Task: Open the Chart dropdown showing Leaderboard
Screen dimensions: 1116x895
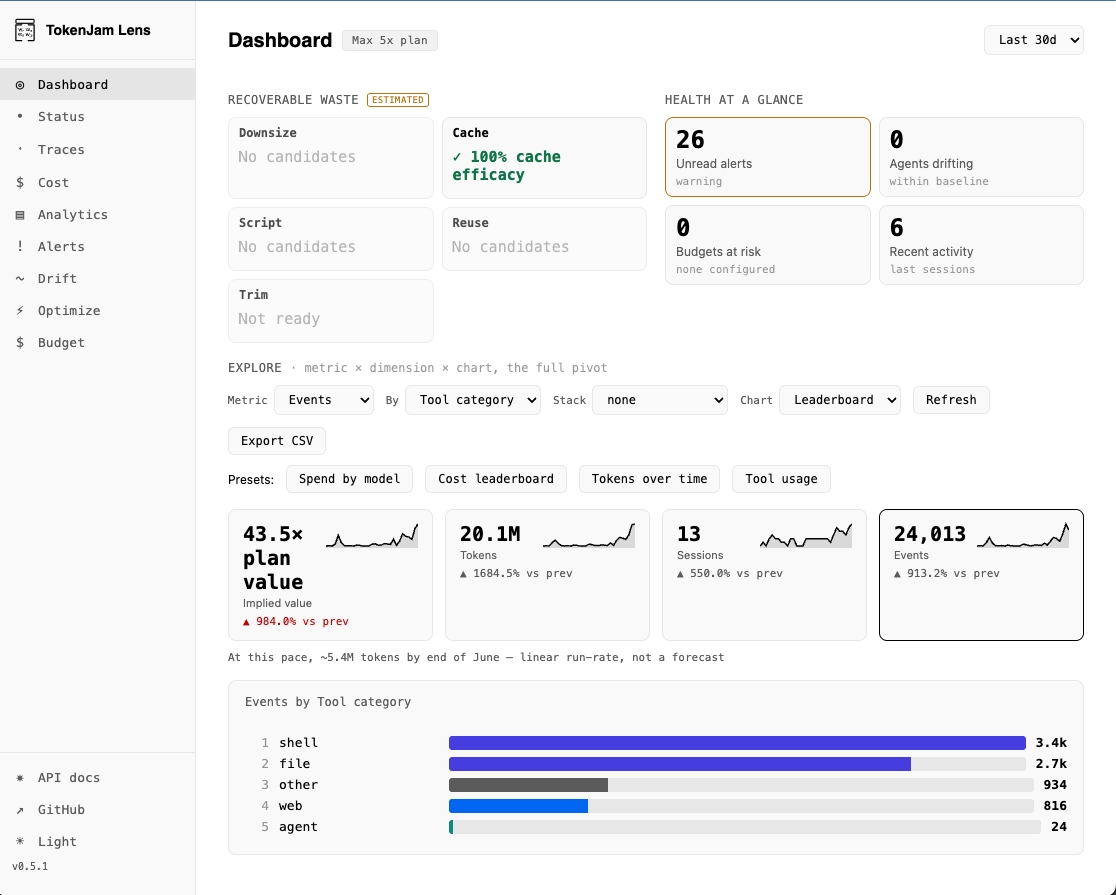Action: pyautogui.click(x=840, y=400)
